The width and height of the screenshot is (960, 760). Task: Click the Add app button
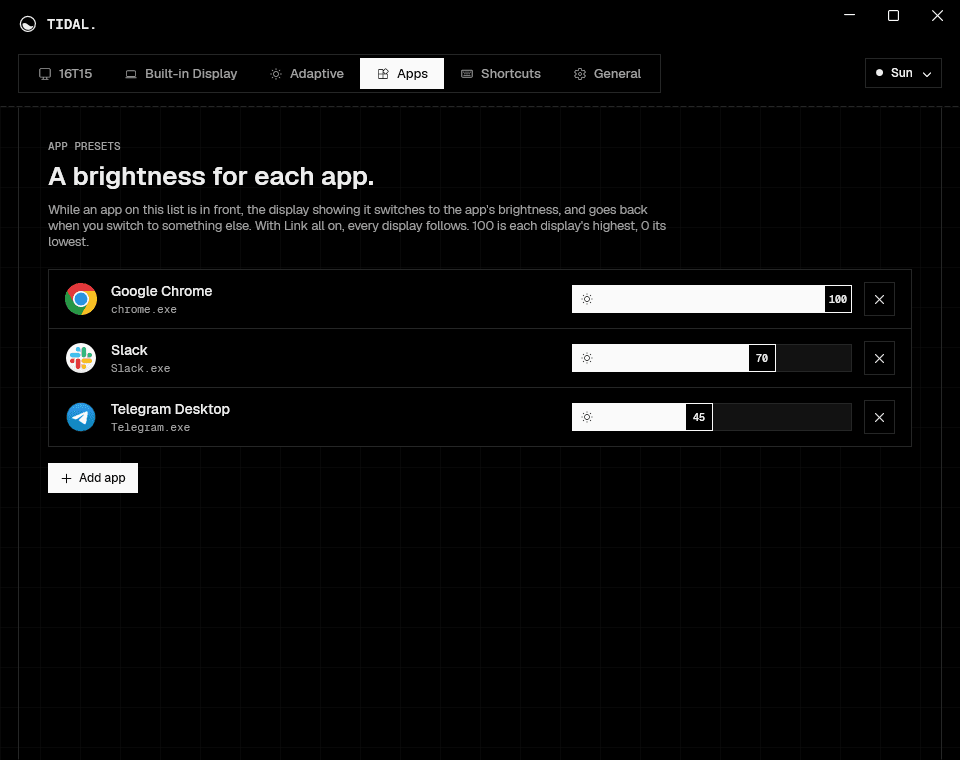click(93, 478)
